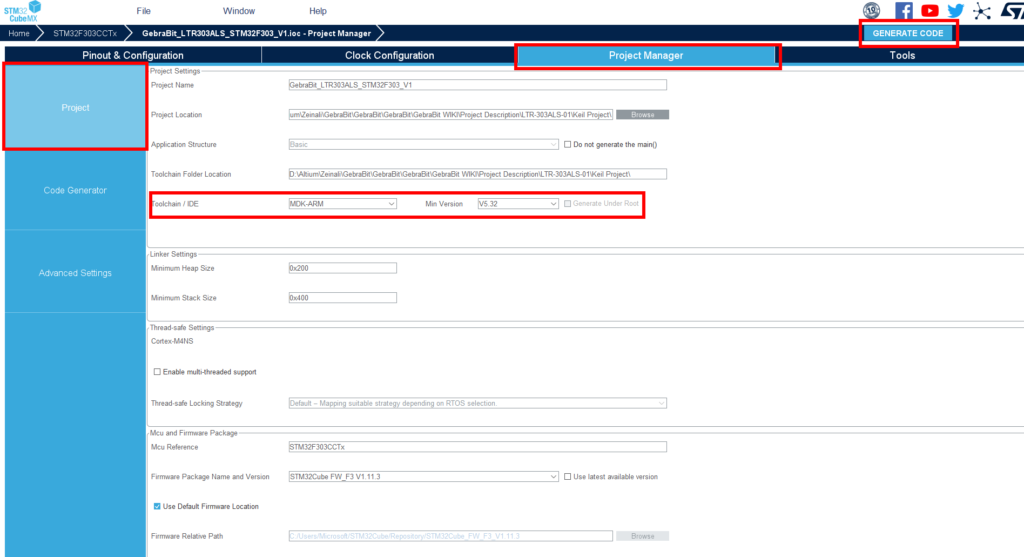Select the Project side tab

point(75,107)
